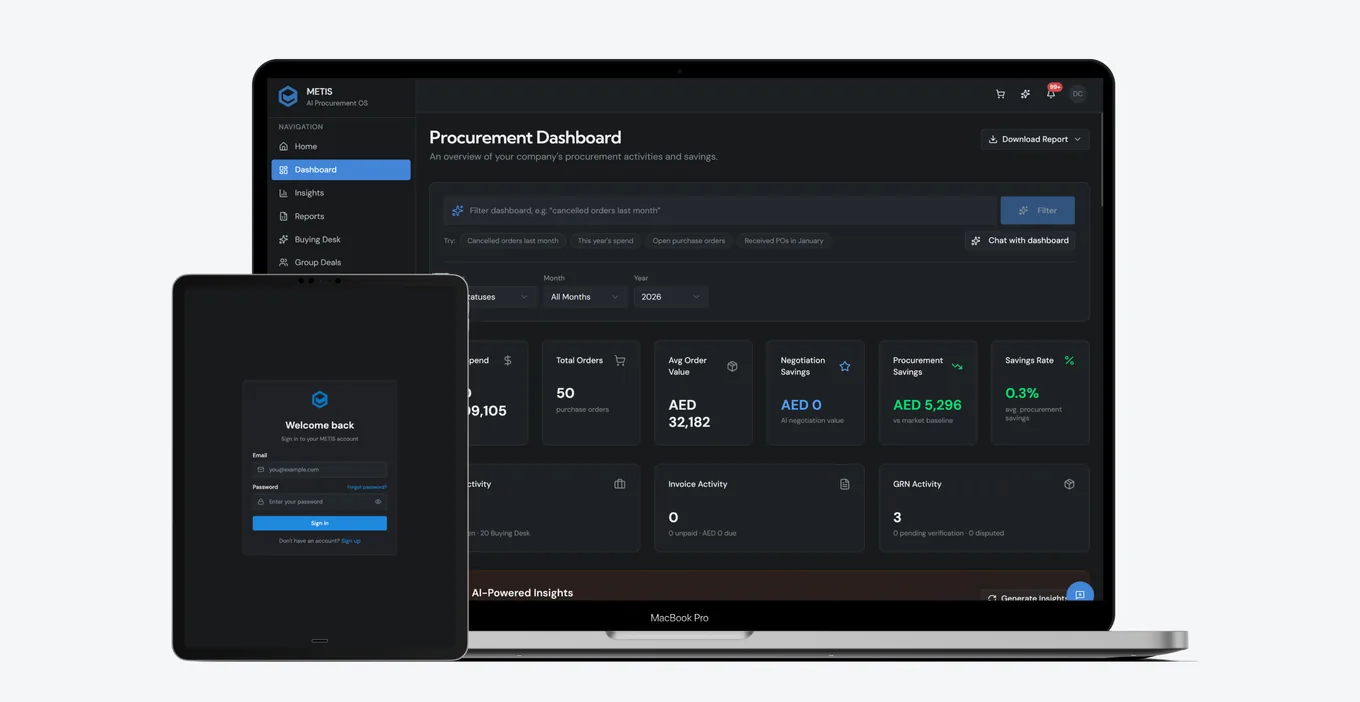Click the percent icon on Savings Rate card
Viewport: 1360px width, 702px height.
pyautogui.click(x=1069, y=360)
